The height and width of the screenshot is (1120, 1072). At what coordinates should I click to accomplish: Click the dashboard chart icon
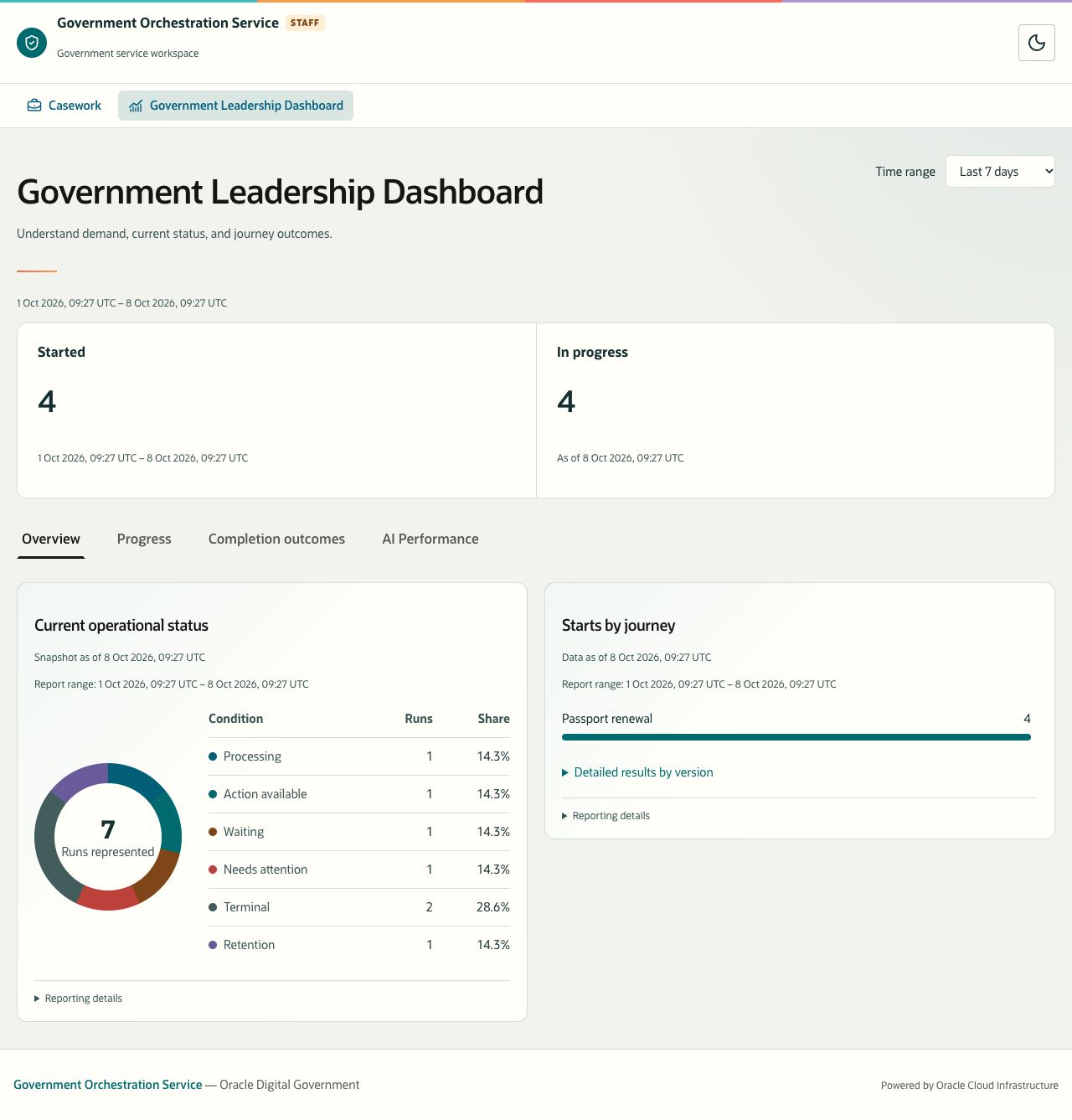[x=136, y=106]
